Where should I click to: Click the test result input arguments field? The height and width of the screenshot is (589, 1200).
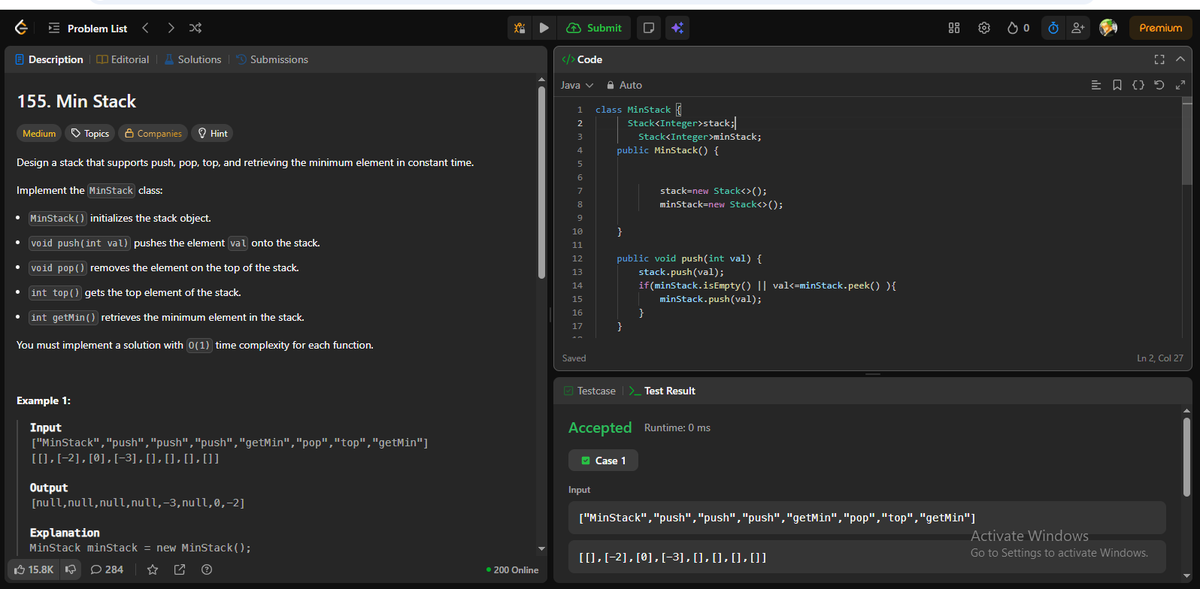868,556
